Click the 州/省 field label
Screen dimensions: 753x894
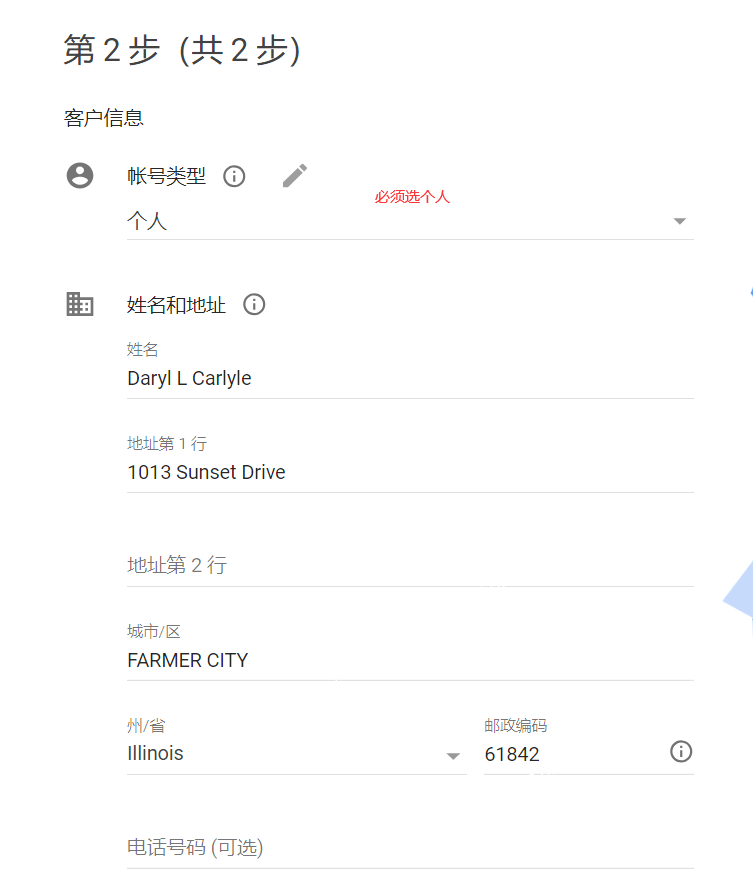[x=146, y=726]
